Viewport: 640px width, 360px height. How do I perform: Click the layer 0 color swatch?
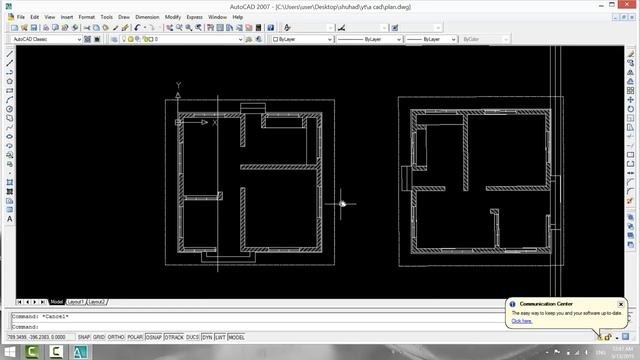coord(150,39)
